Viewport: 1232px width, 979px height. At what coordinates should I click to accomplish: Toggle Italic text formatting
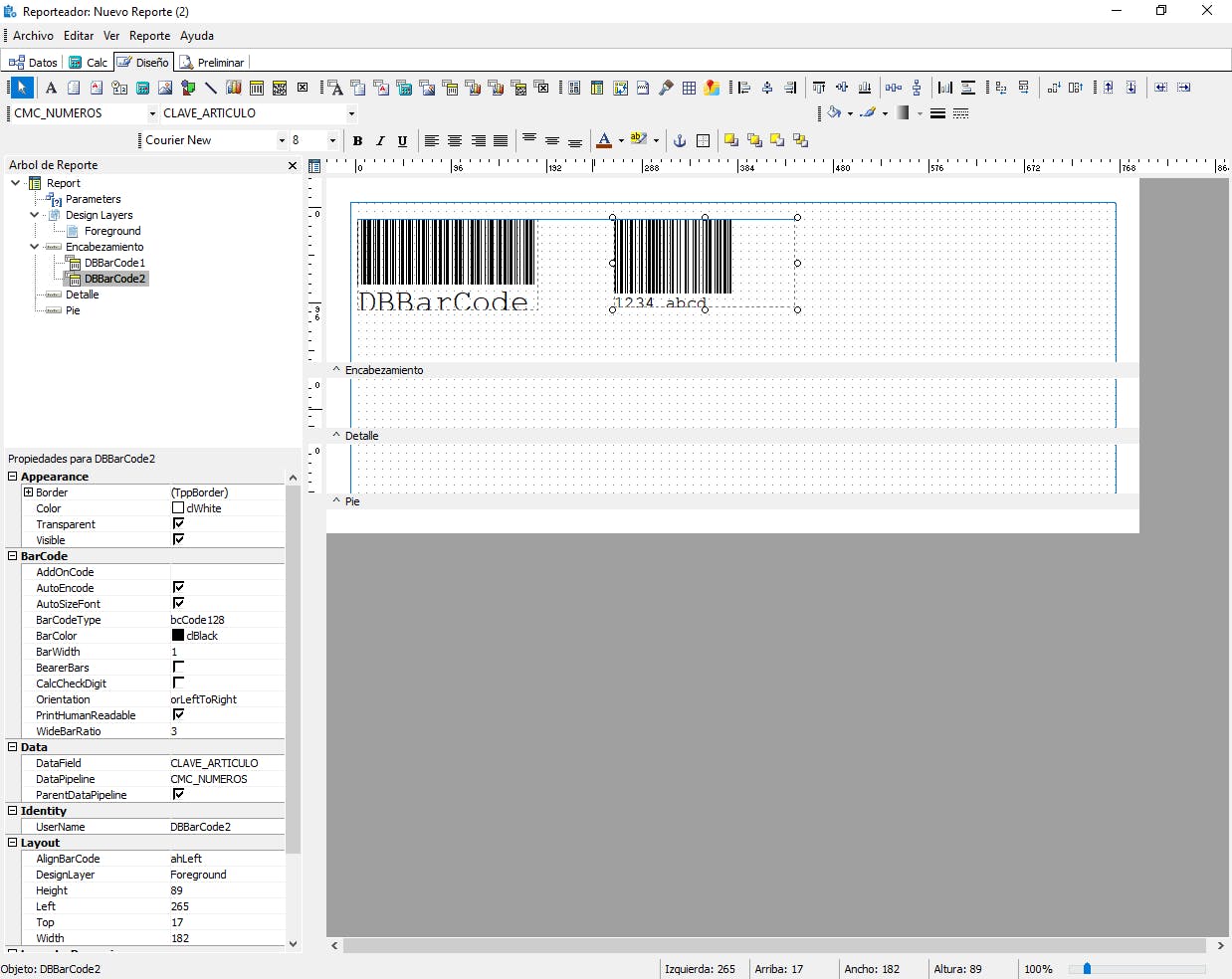(x=380, y=141)
